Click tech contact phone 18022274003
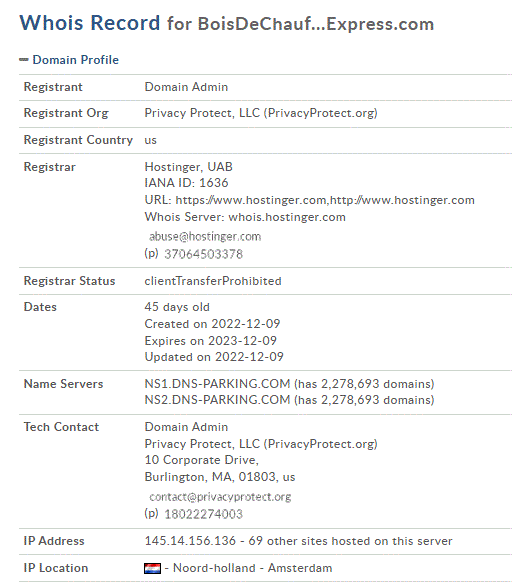Screen dimensions: 512x584 (x=204, y=514)
